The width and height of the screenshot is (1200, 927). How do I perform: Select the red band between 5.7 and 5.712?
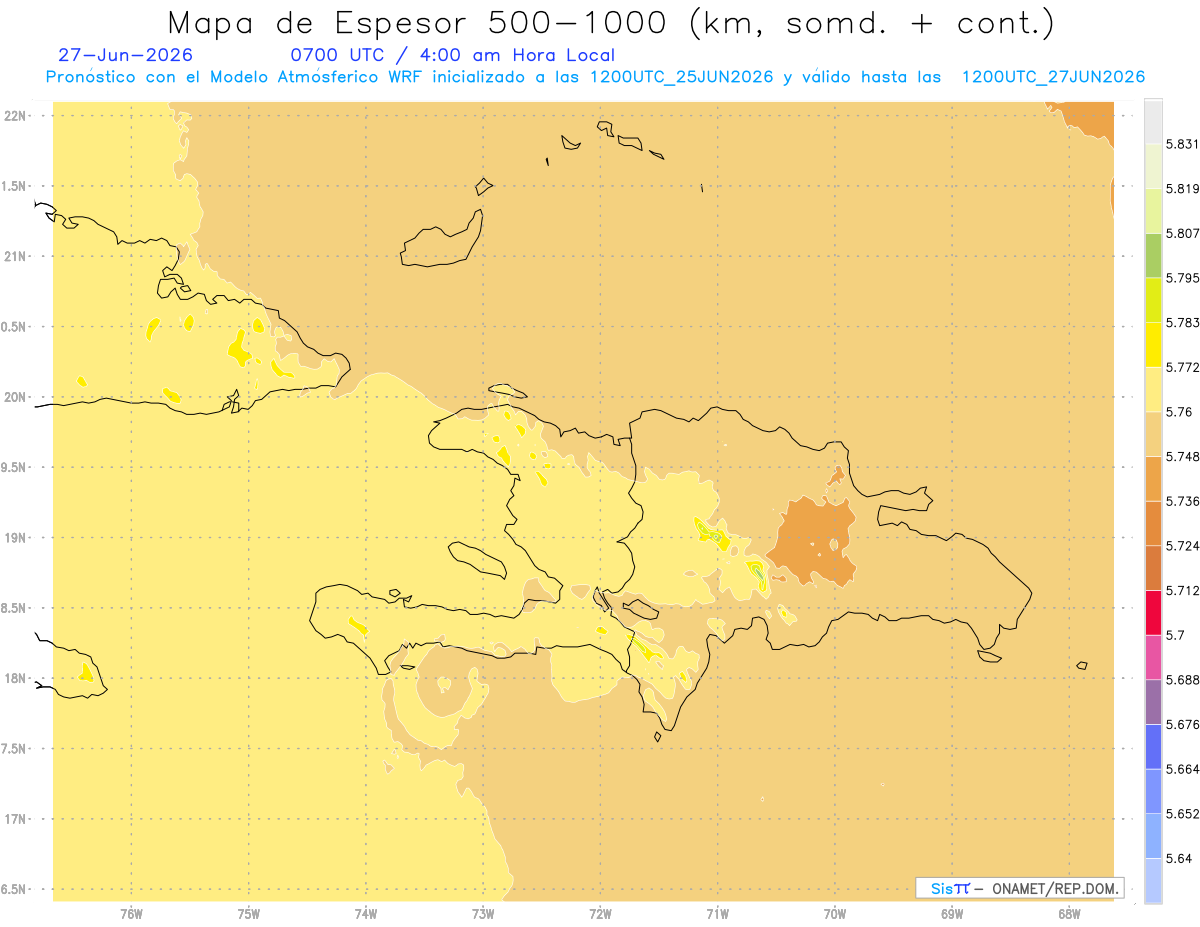(1153, 612)
